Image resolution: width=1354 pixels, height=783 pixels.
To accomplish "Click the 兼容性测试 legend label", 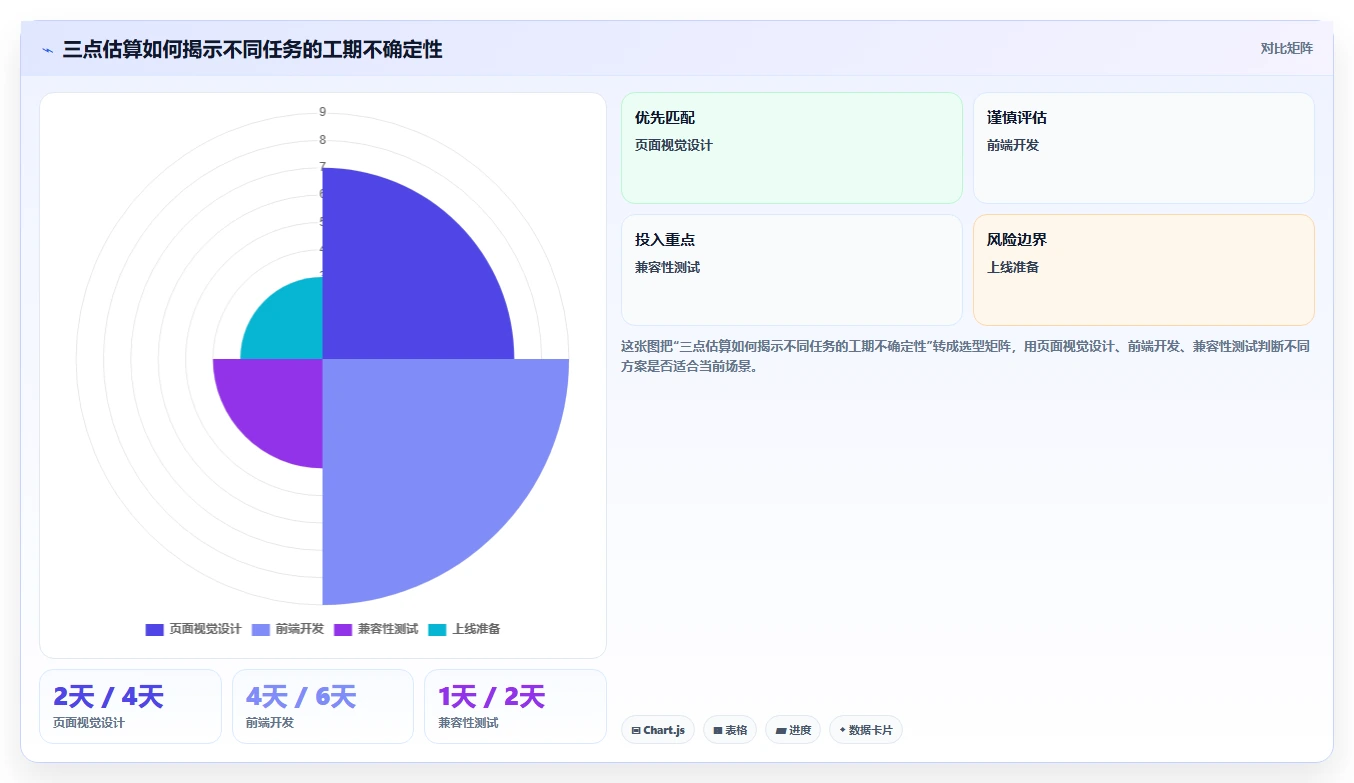I will click(388, 629).
